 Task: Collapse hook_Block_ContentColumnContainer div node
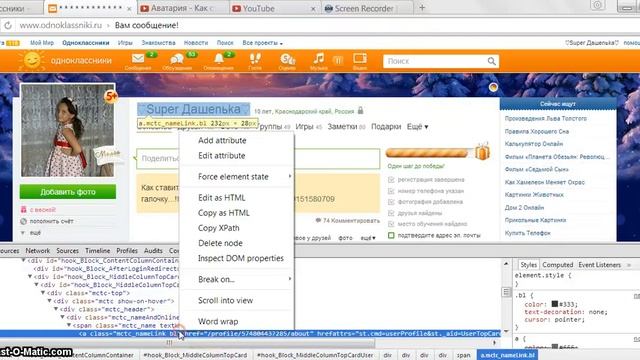click(24, 260)
